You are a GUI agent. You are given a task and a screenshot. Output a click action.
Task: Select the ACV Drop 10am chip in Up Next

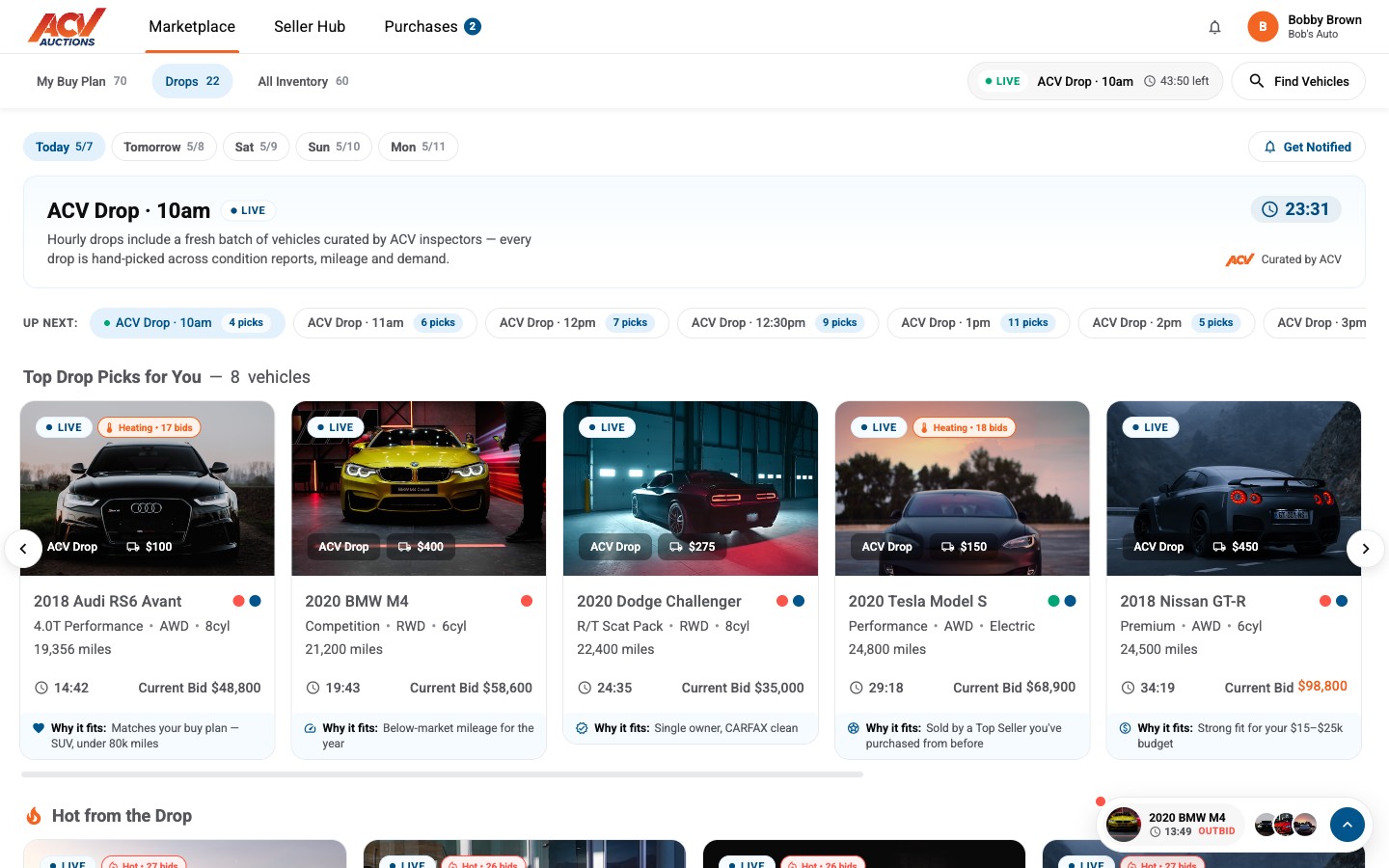pyautogui.click(x=187, y=323)
